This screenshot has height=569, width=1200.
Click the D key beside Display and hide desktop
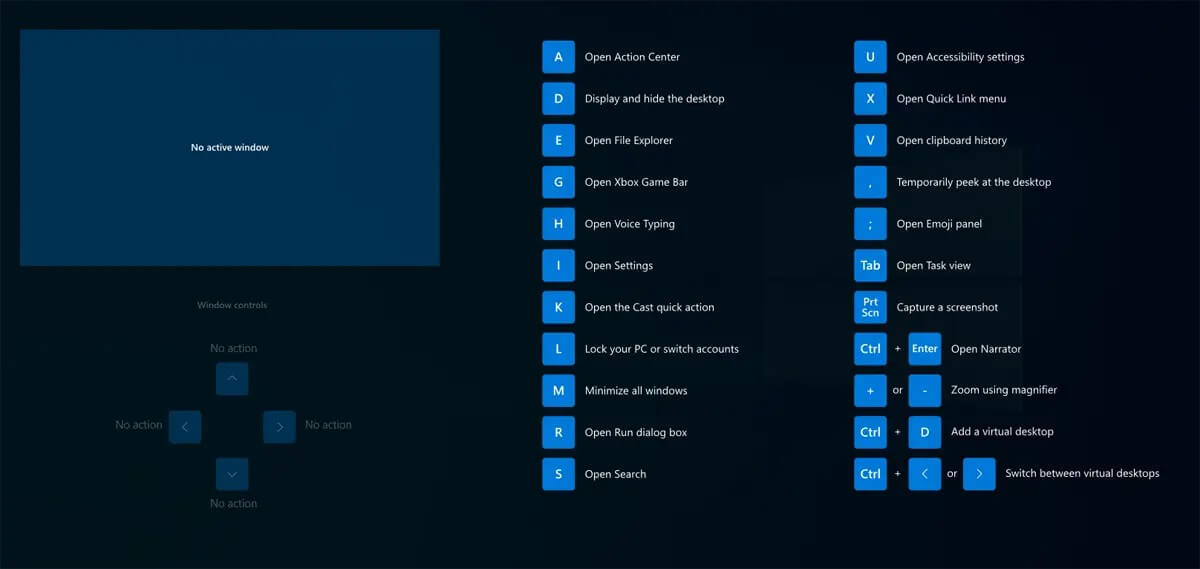click(558, 99)
